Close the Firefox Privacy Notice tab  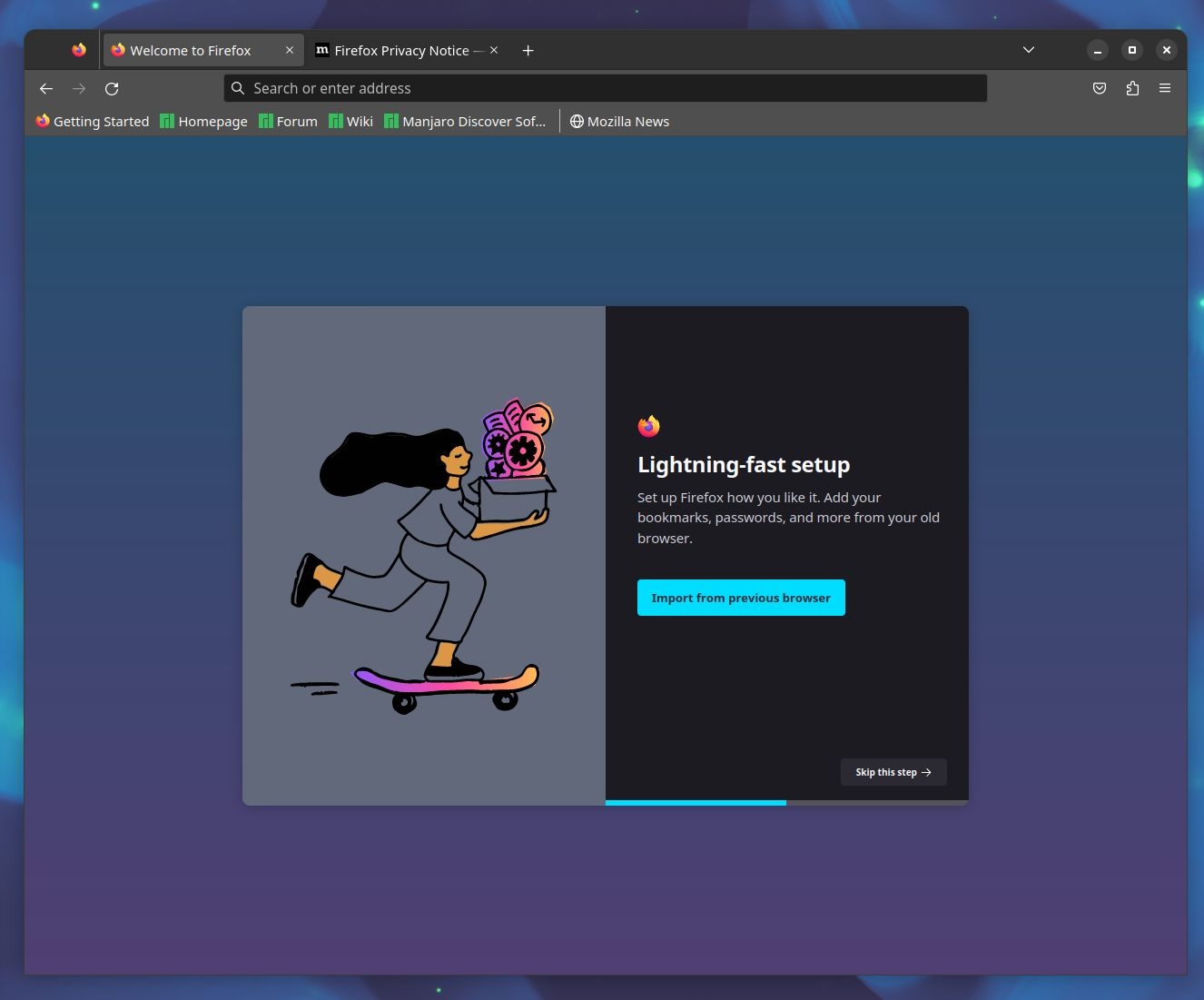click(x=494, y=51)
